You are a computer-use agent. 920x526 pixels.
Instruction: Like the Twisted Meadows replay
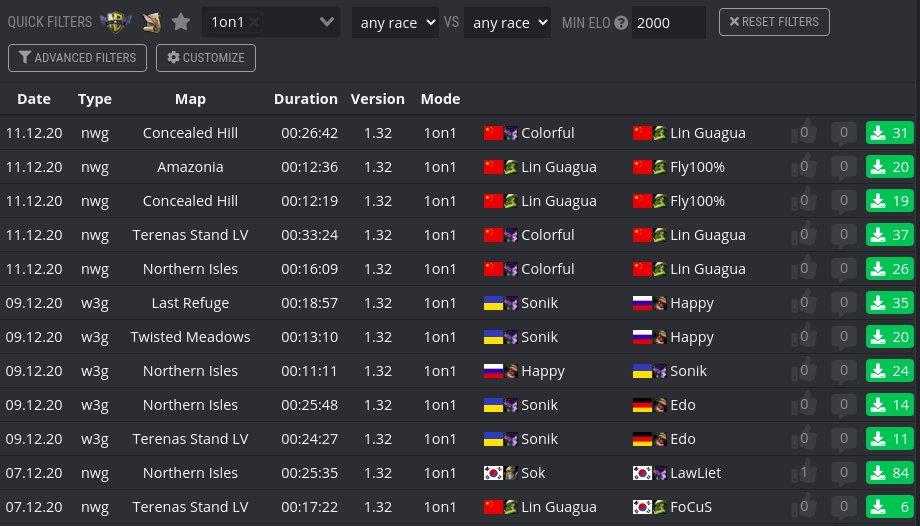click(x=804, y=336)
